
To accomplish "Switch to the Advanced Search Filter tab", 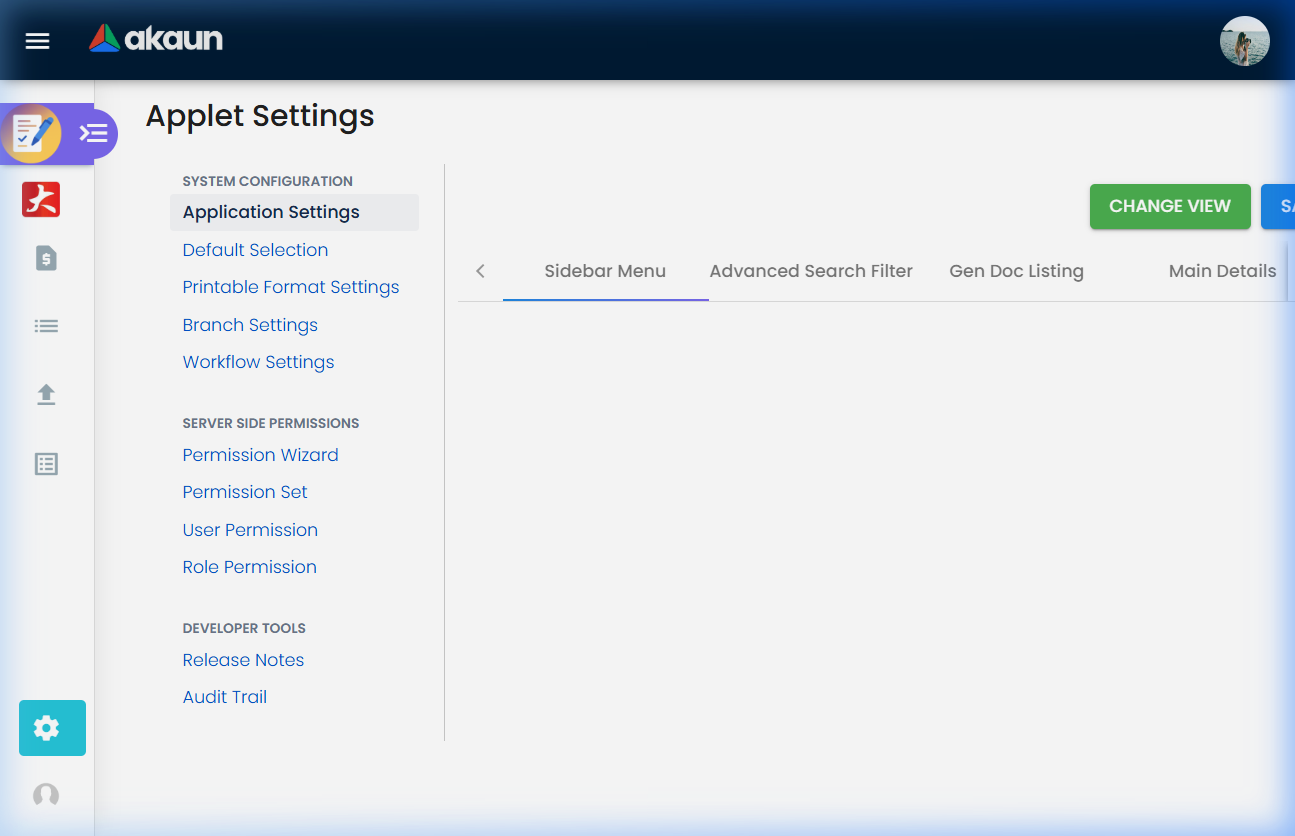I will coord(810,270).
